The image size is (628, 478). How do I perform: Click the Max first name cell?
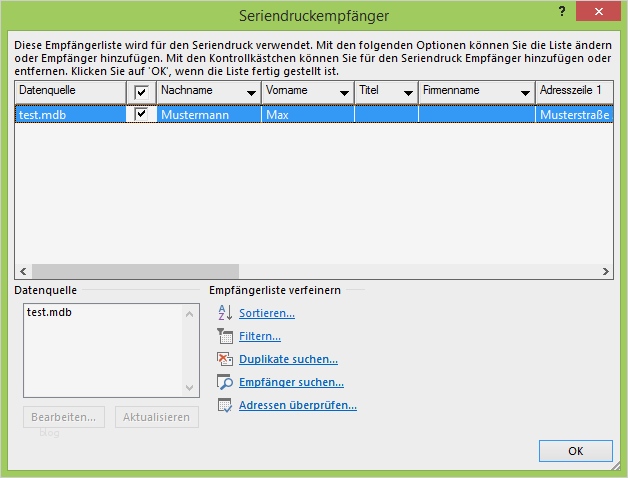click(308, 115)
